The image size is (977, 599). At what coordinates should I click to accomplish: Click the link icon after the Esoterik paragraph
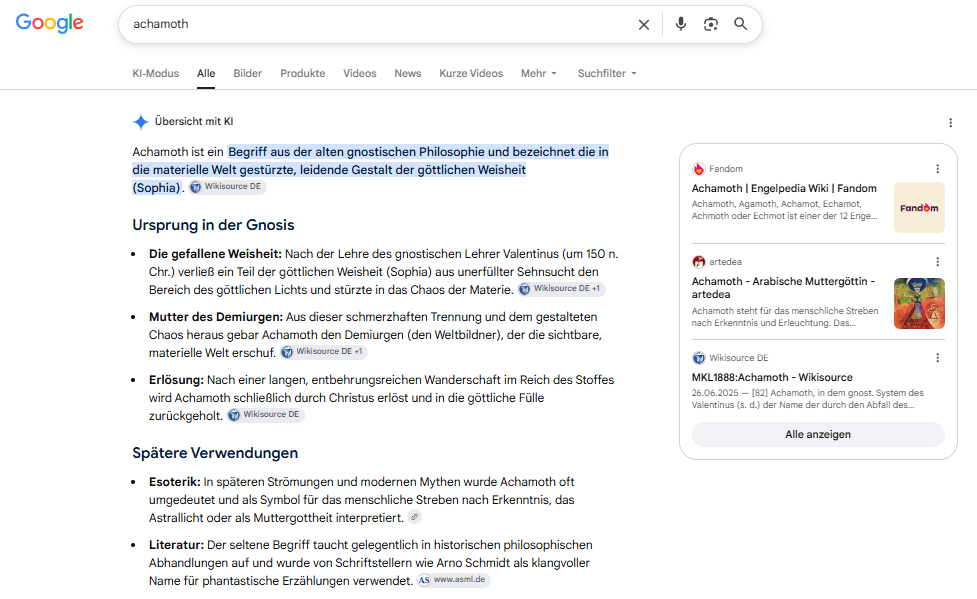[x=414, y=517]
